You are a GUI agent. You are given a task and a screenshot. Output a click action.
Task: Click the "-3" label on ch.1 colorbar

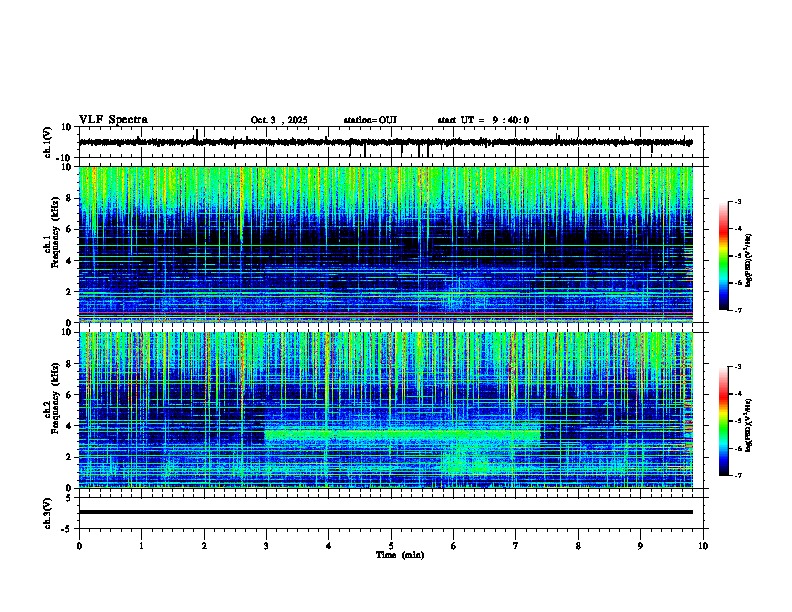(737, 201)
